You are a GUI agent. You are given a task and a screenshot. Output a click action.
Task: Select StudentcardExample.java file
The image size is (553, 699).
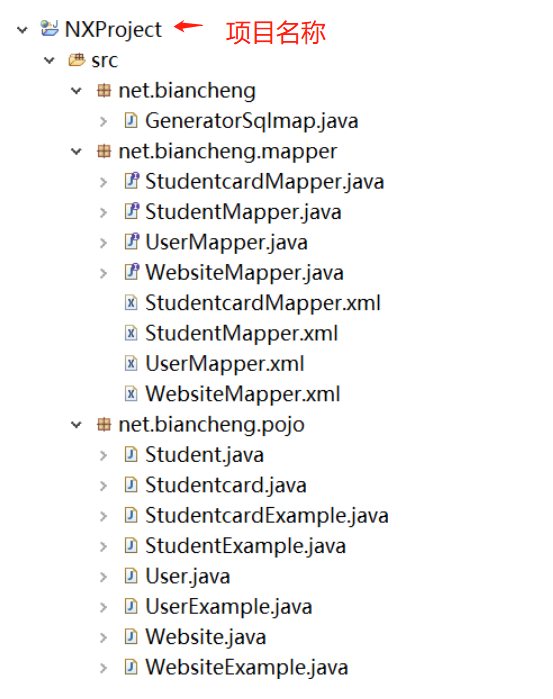267,516
